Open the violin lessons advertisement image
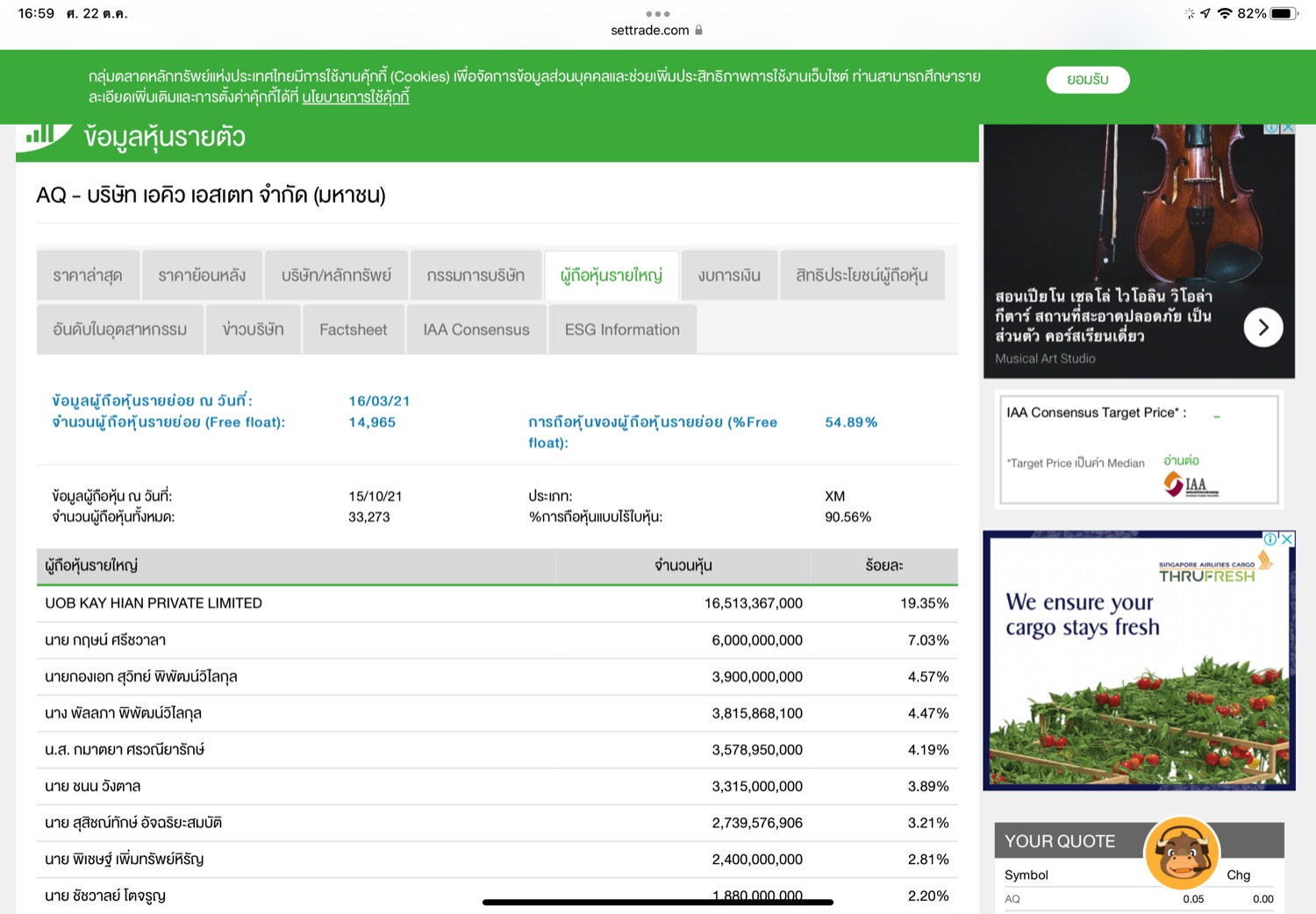Image resolution: width=1316 pixels, height=914 pixels. (1139, 251)
